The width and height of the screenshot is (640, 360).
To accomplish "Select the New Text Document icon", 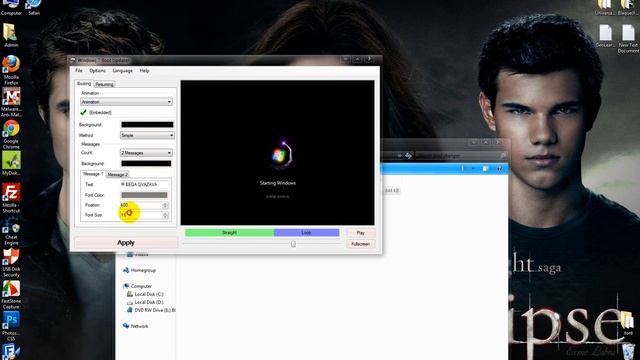I will (x=628, y=39).
